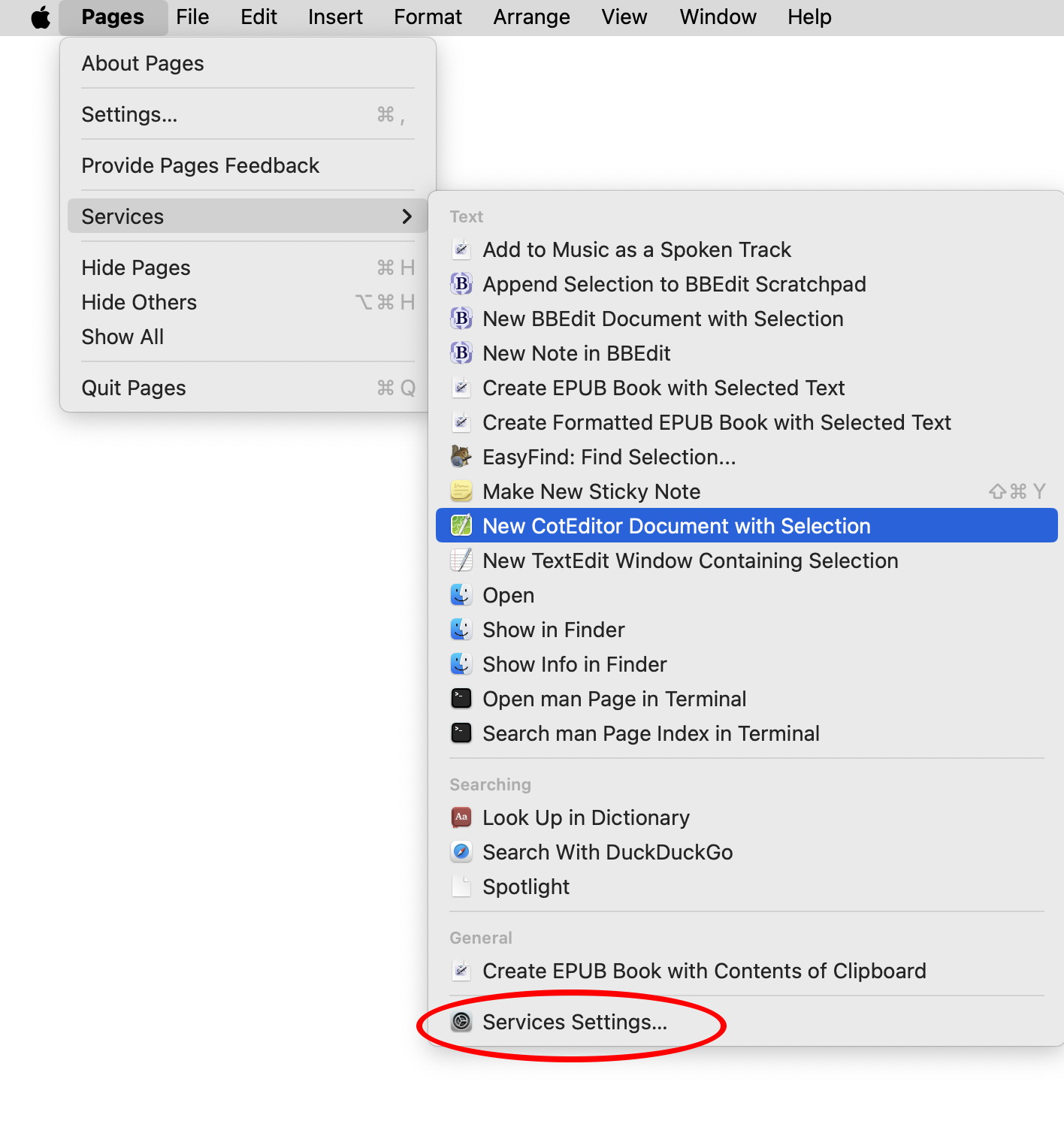The width and height of the screenshot is (1064, 1127).
Task: Click the BBEdit icon beside Append Selection to Scratchpad
Action: pyautogui.click(x=461, y=284)
